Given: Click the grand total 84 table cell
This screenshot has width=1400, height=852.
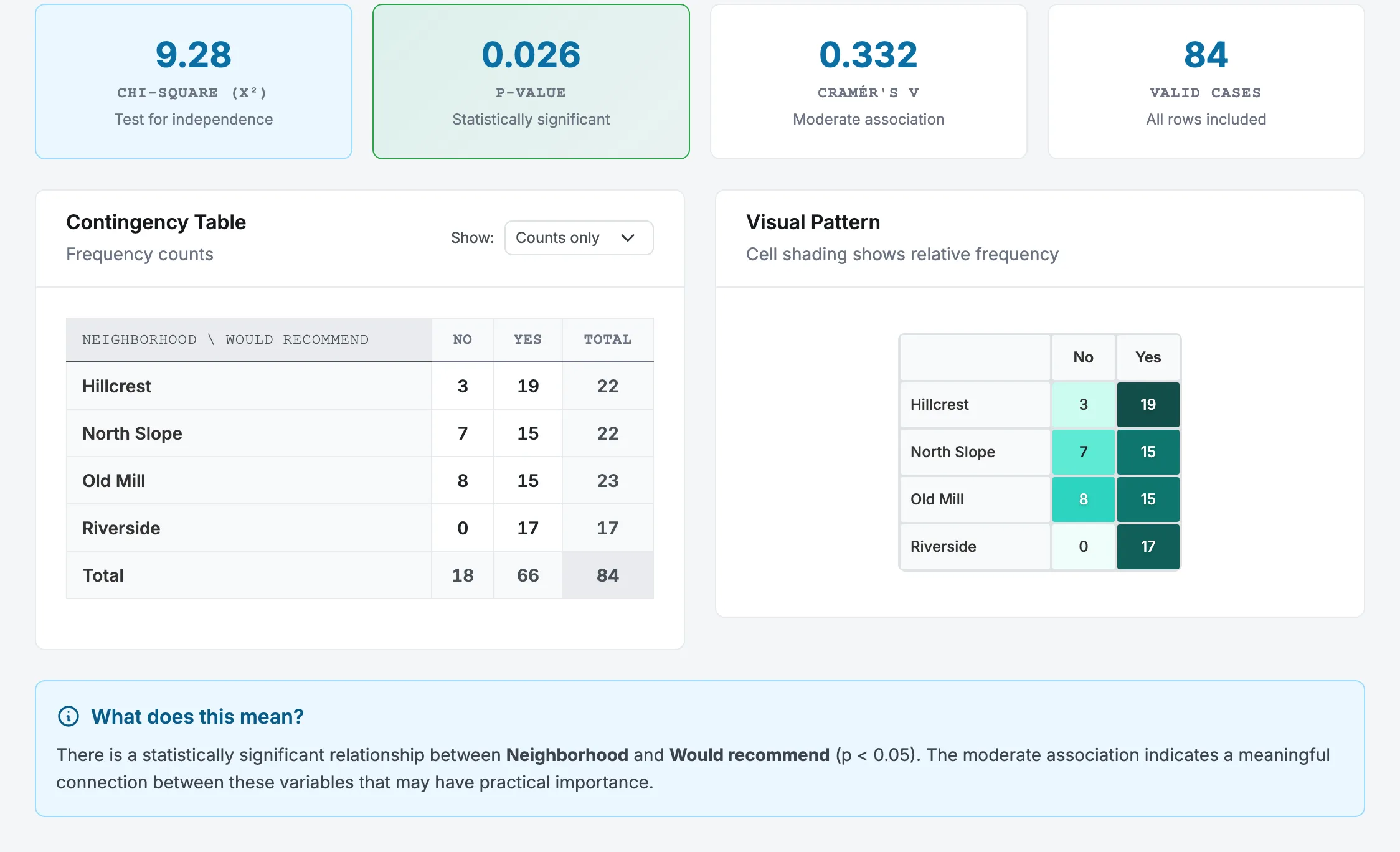Looking at the screenshot, I should [x=608, y=575].
